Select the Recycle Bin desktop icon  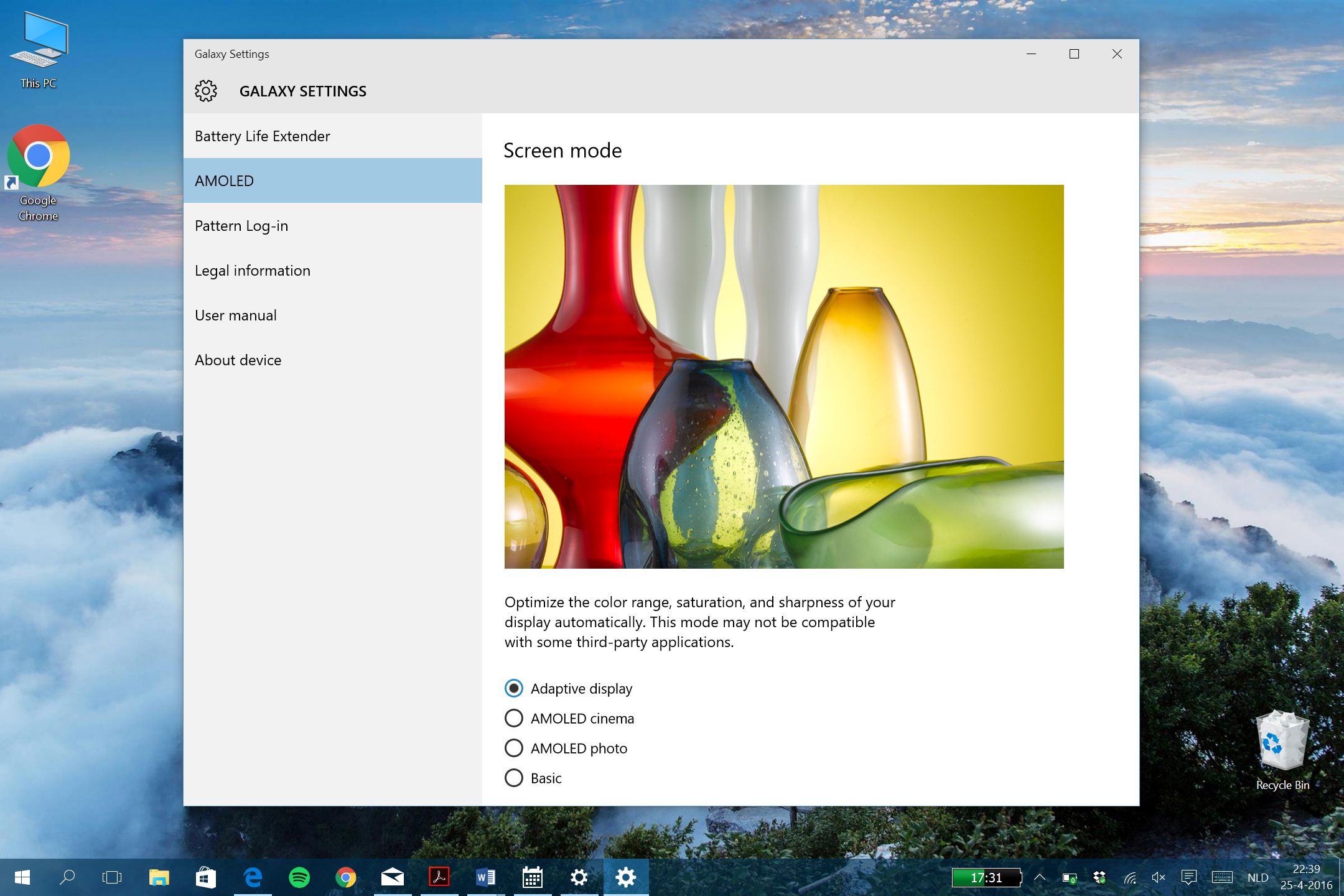pyautogui.click(x=1282, y=750)
